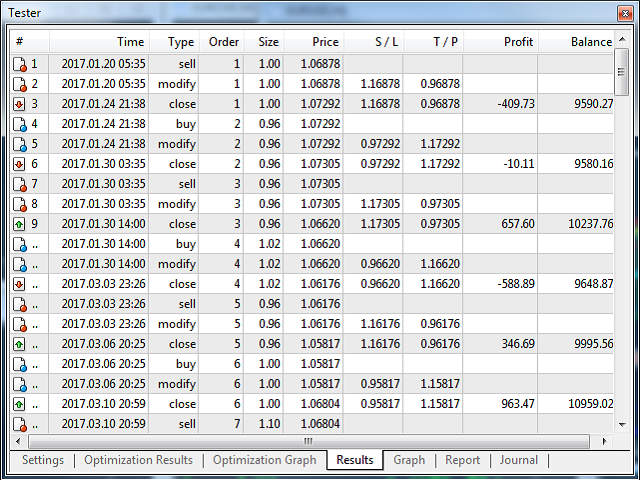Switch to the Settings tab
The height and width of the screenshot is (480, 640).
(40, 460)
